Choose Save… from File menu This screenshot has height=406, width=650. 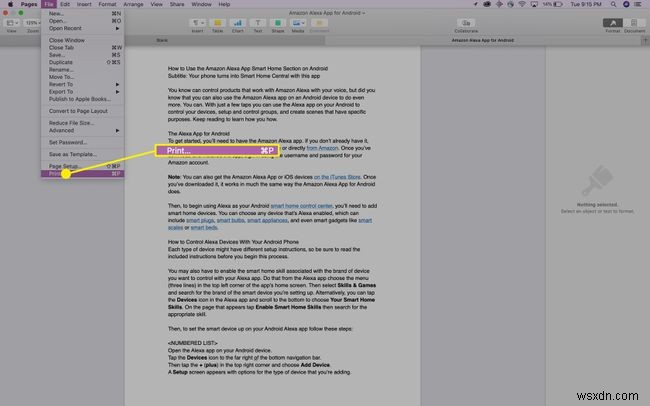coord(82,55)
